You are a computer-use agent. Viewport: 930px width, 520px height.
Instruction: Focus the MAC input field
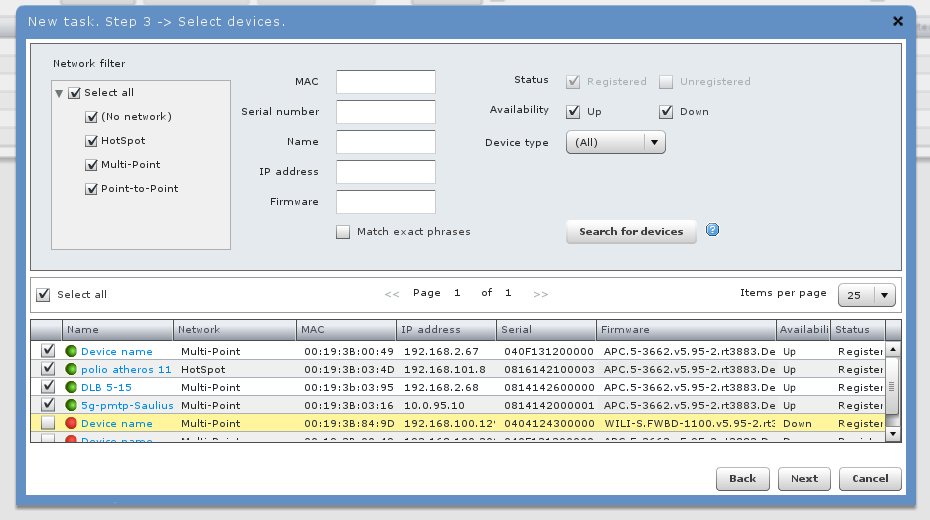coord(386,82)
